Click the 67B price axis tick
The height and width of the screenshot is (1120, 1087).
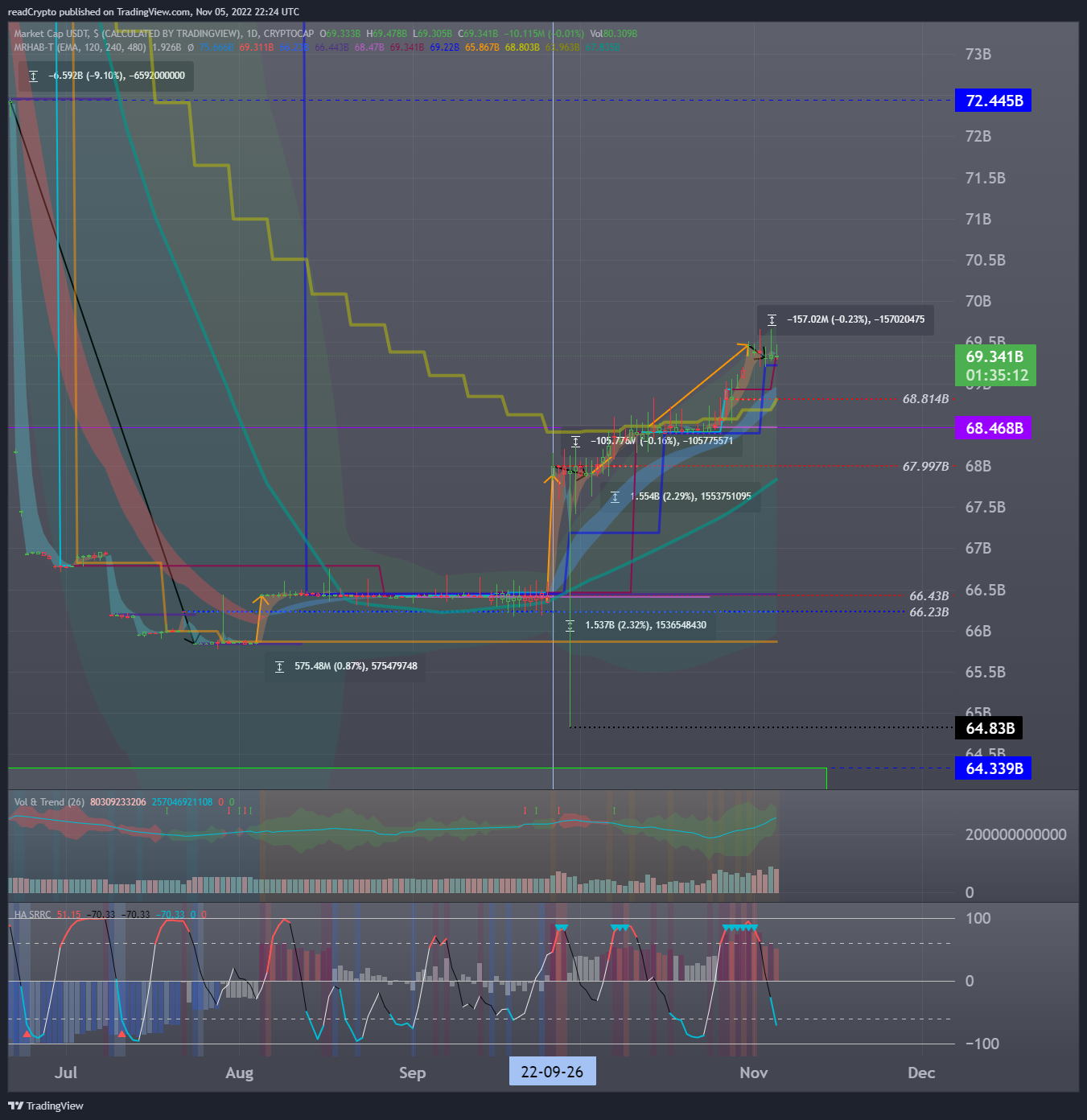point(978,548)
